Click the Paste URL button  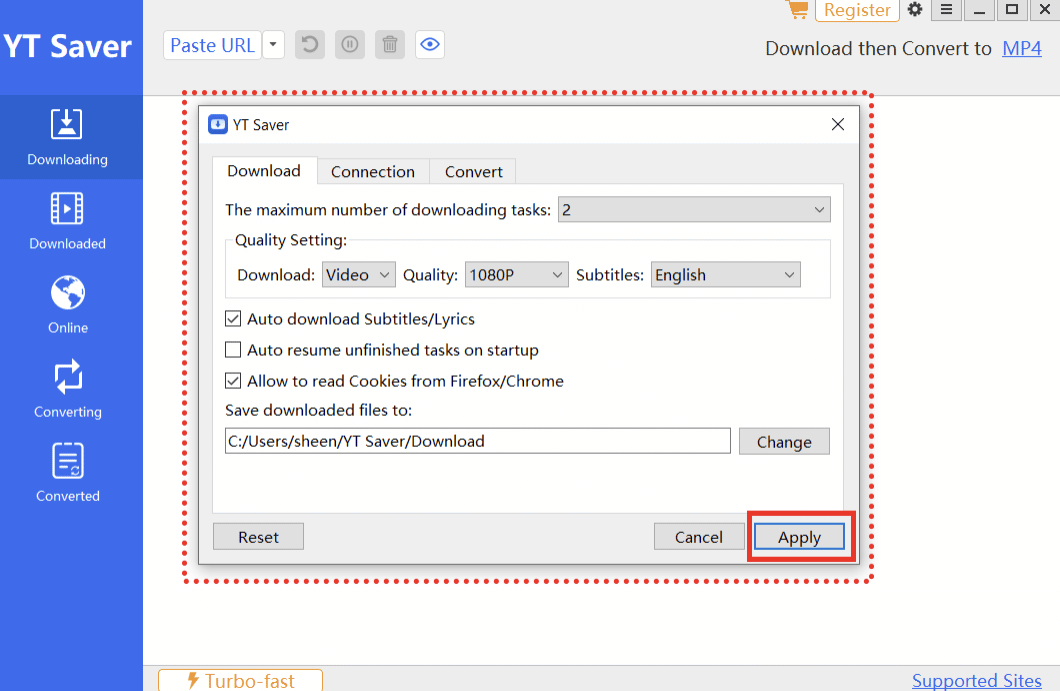(x=212, y=45)
